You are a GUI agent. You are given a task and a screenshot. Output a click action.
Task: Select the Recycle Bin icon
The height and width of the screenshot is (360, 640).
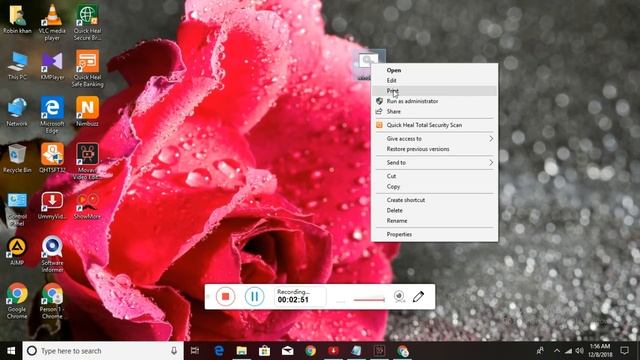click(17, 158)
